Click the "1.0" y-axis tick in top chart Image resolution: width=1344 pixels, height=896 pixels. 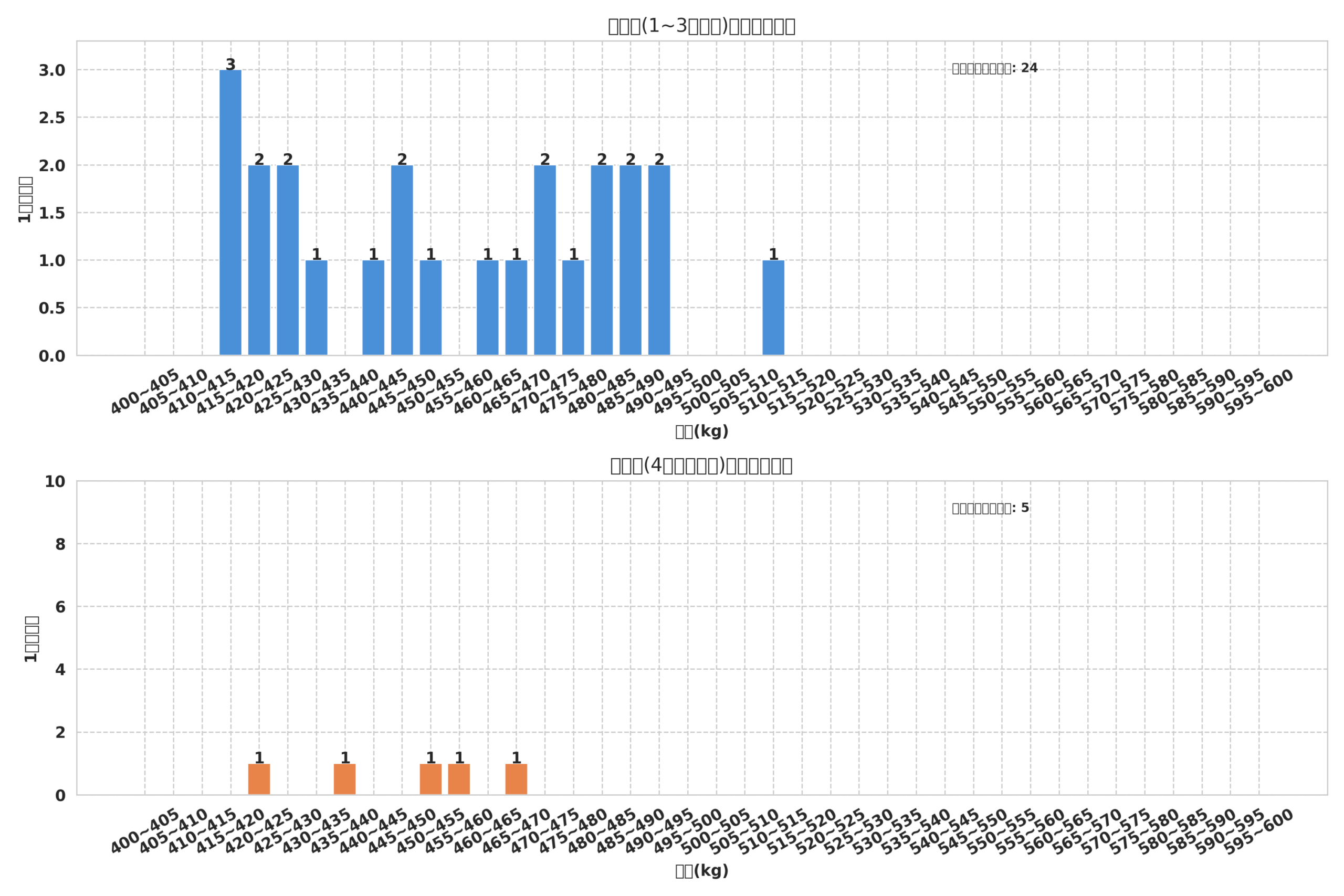point(52,260)
